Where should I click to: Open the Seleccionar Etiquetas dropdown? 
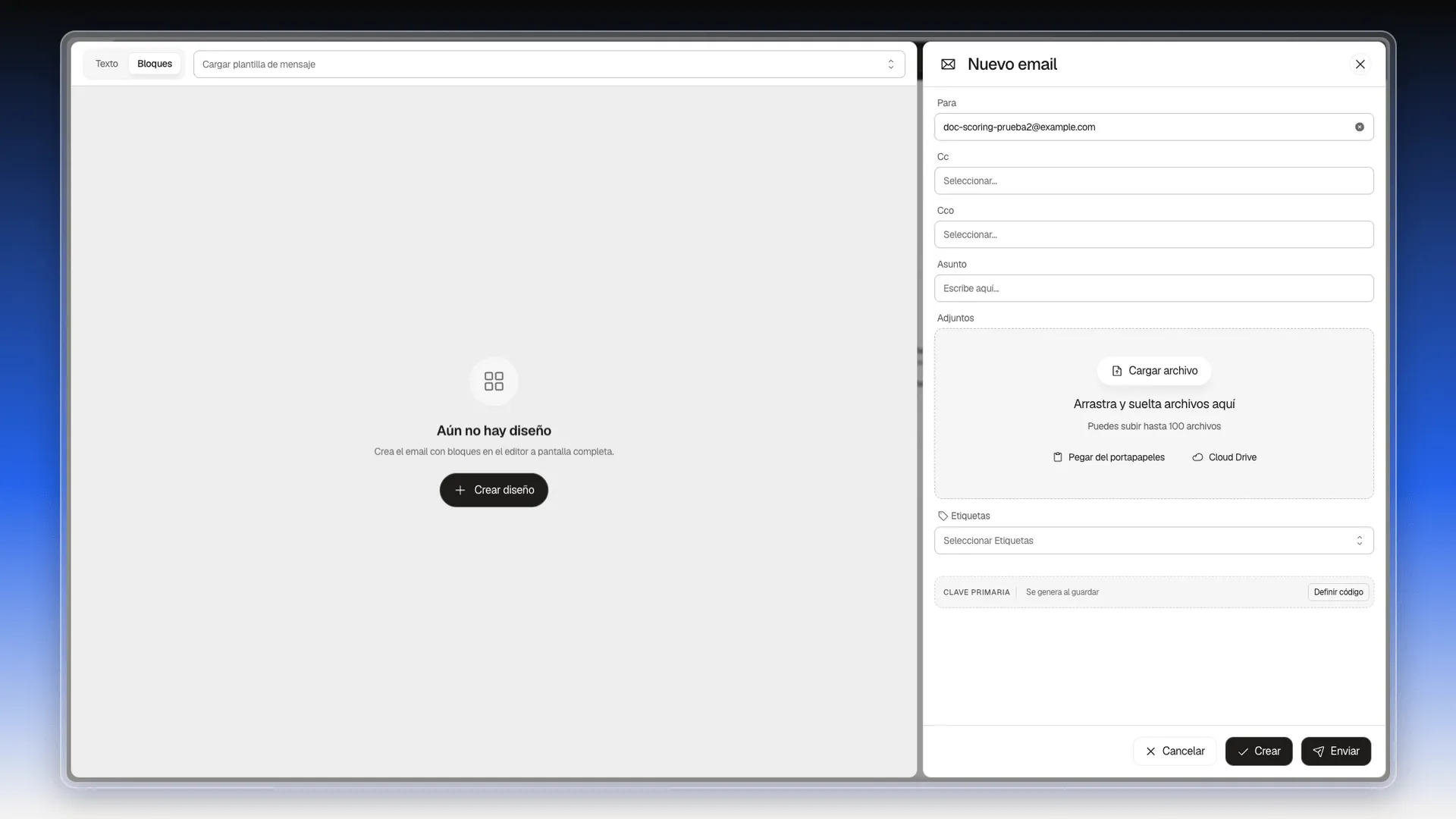coord(1153,541)
